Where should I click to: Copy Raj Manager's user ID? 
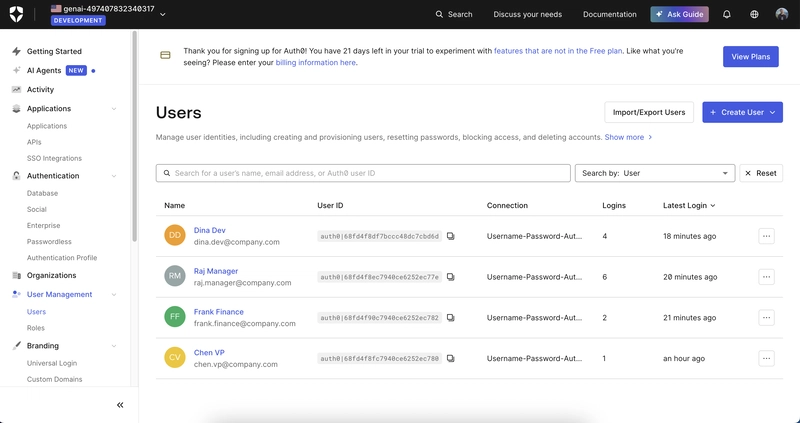451,277
